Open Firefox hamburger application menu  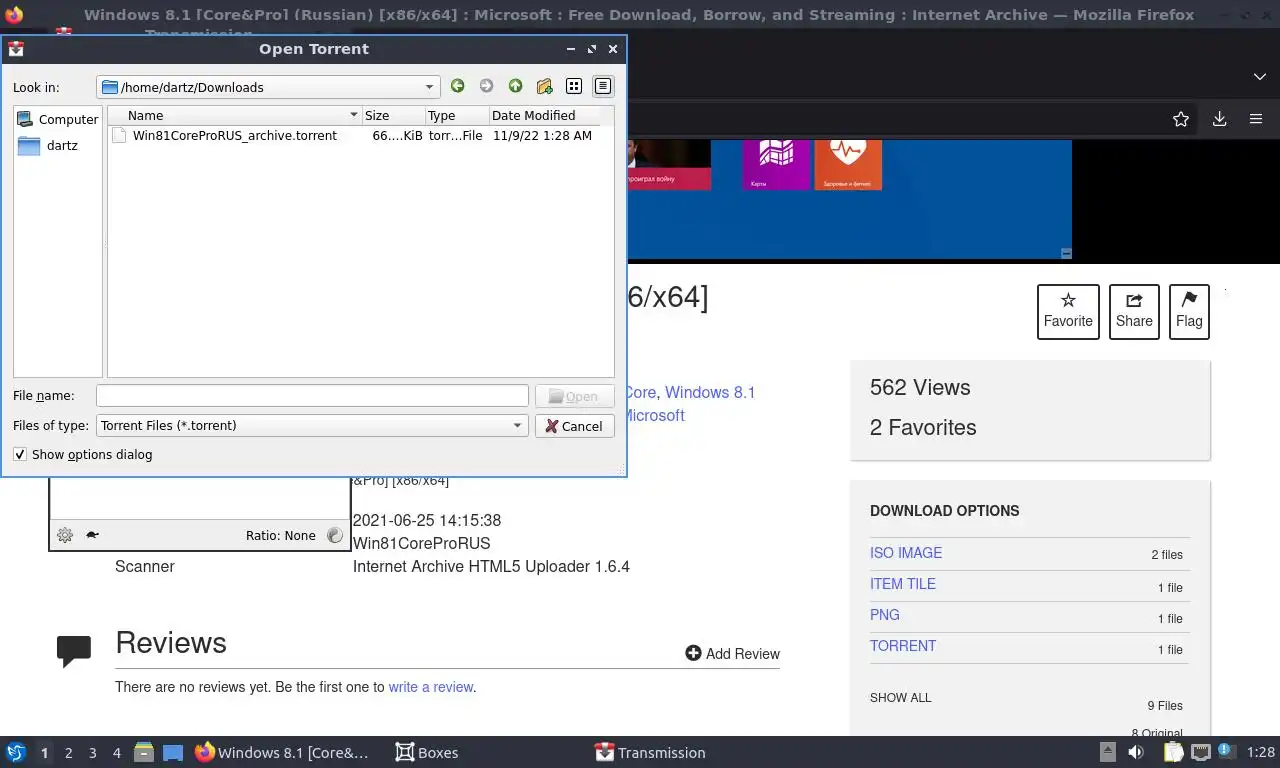pyautogui.click(x=1256, y=119)
